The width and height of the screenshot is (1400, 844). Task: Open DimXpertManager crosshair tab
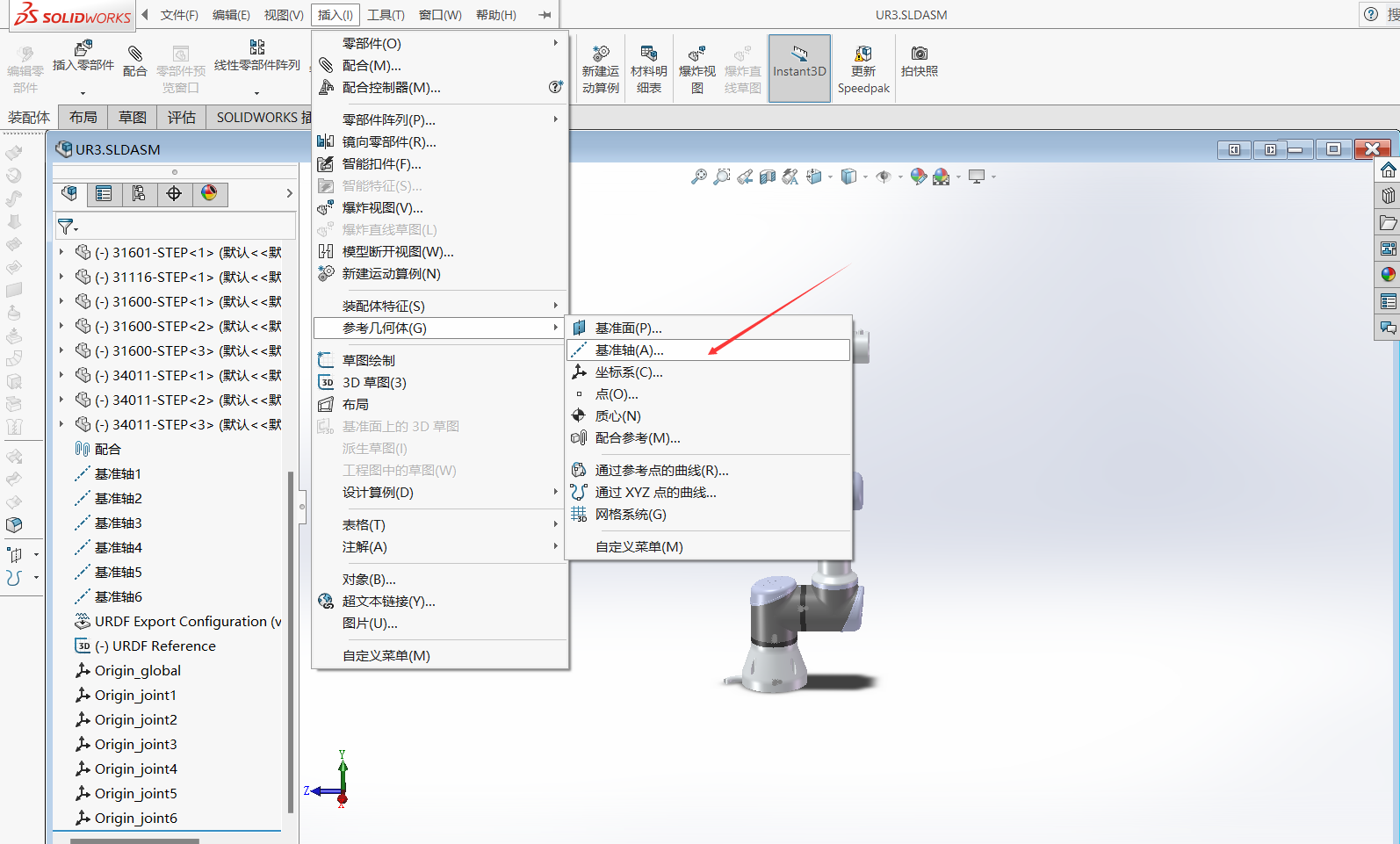(174, 193)
